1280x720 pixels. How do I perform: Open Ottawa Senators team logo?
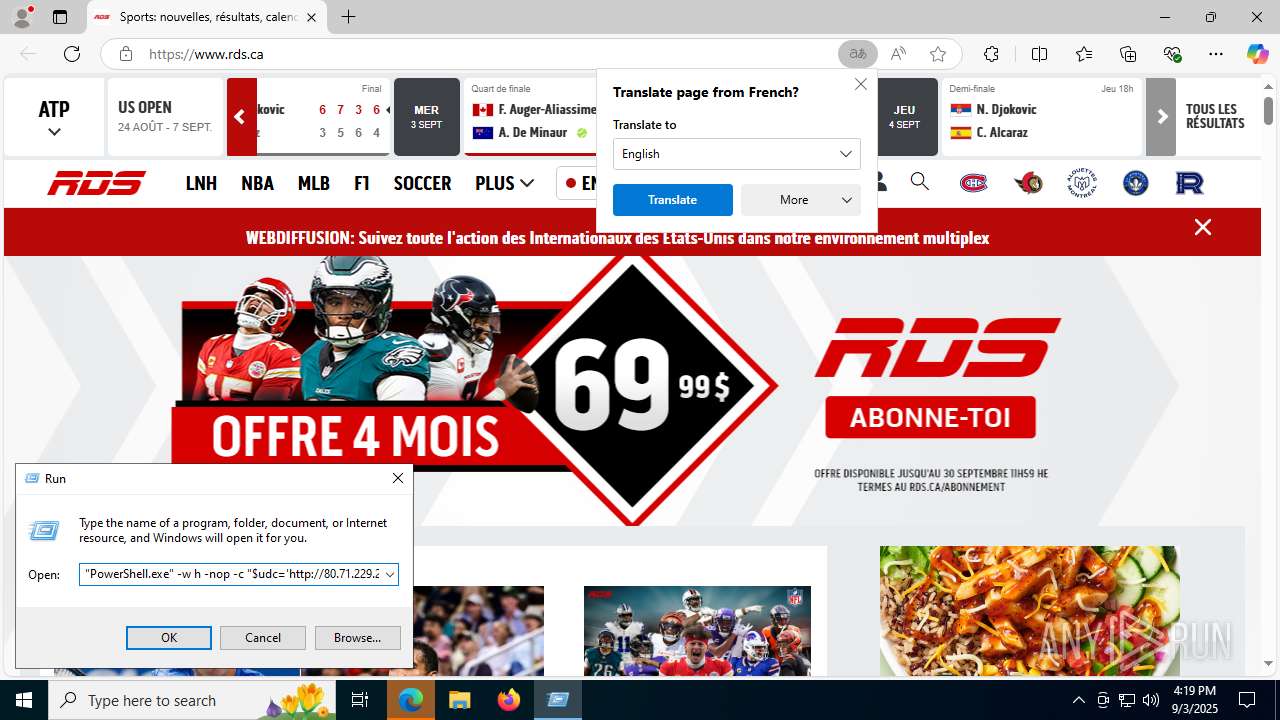[1028, 183]
